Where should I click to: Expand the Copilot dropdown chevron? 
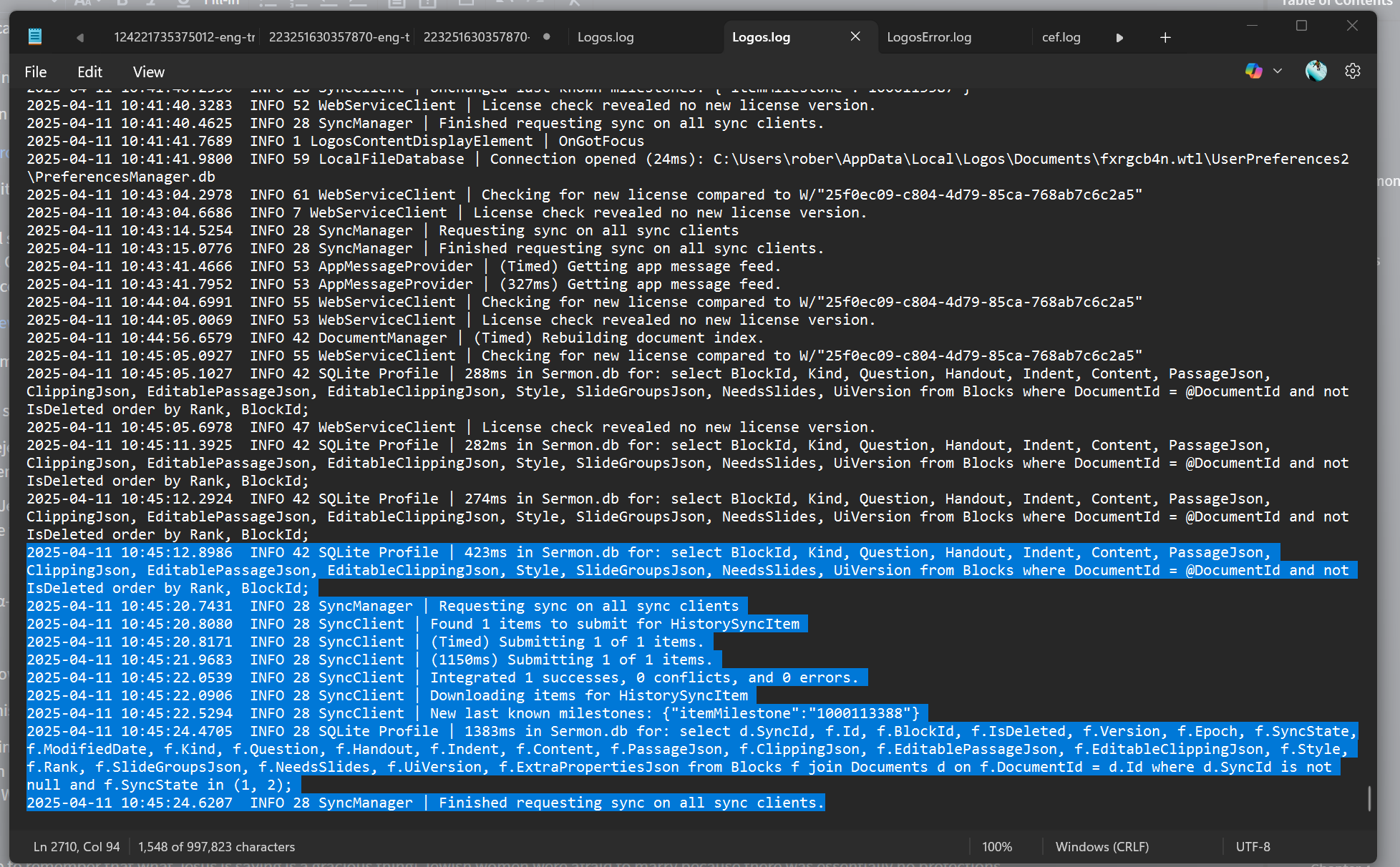coord(1278,71)
